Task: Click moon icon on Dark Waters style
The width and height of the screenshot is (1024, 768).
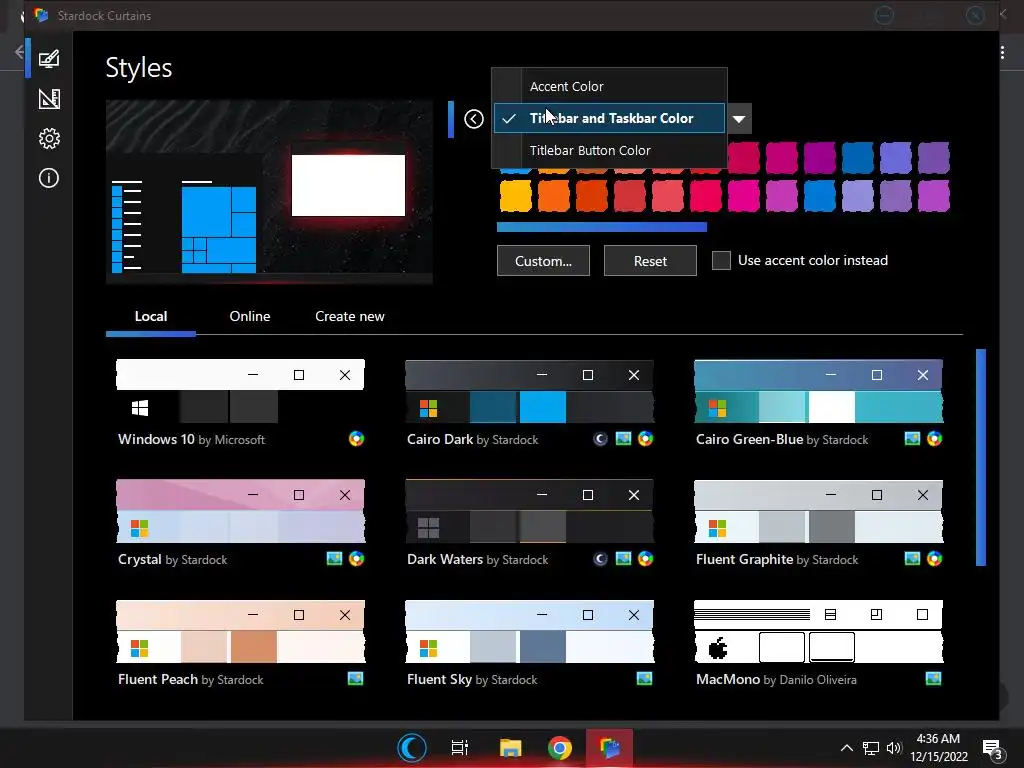Action: pos(600,559)
